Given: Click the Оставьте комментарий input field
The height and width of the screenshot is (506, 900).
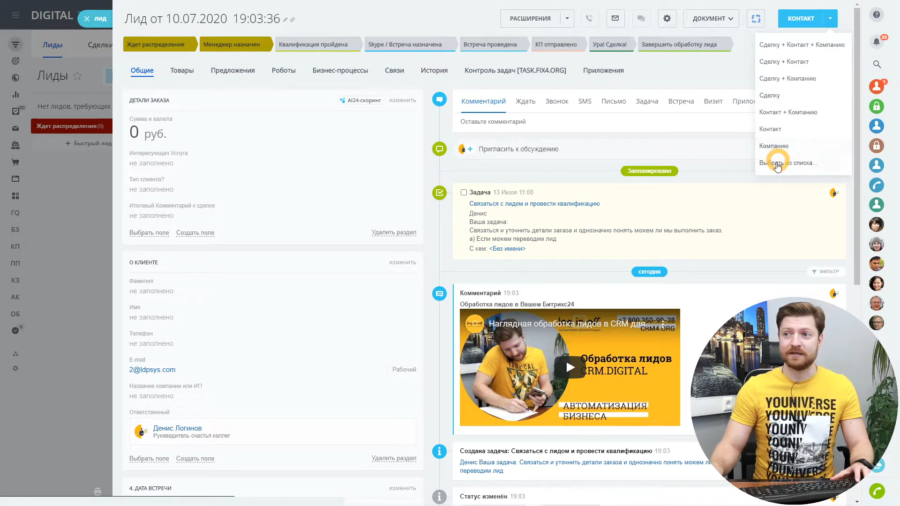Looking at the screenshot, I should coord(606,122).
